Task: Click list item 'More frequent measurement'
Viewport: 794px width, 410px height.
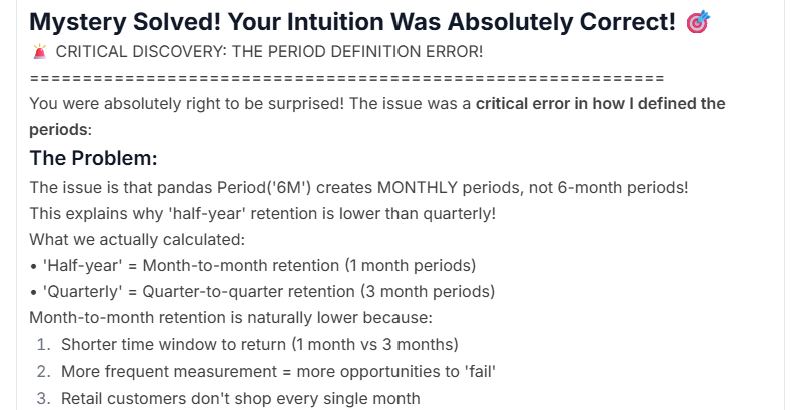Action: (278, 372)
